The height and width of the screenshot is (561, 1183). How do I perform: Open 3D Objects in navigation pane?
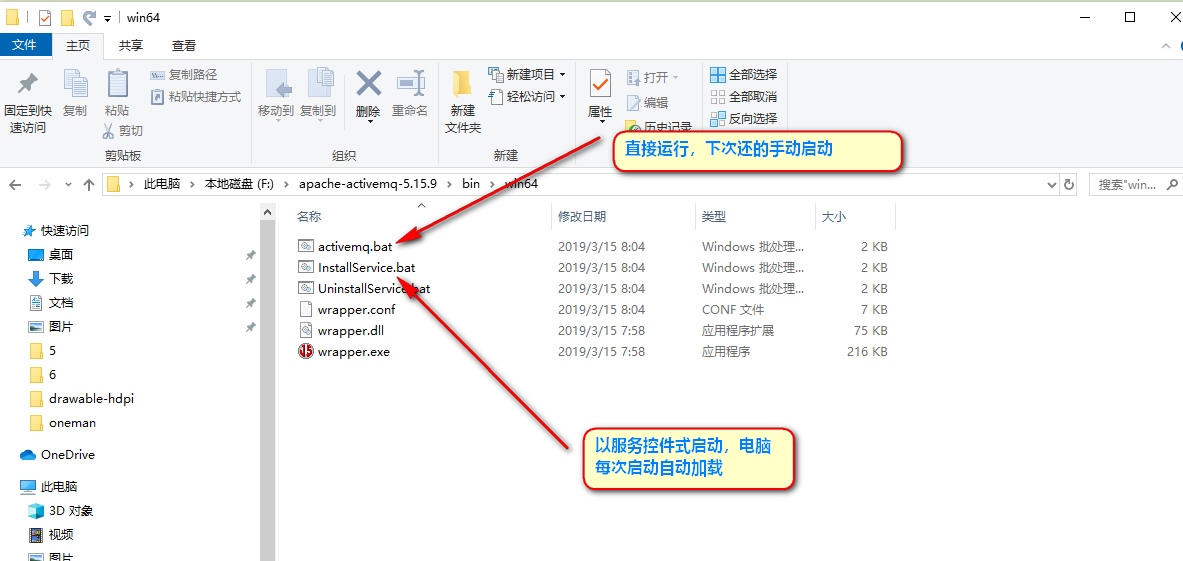click(x=71, y=510)
